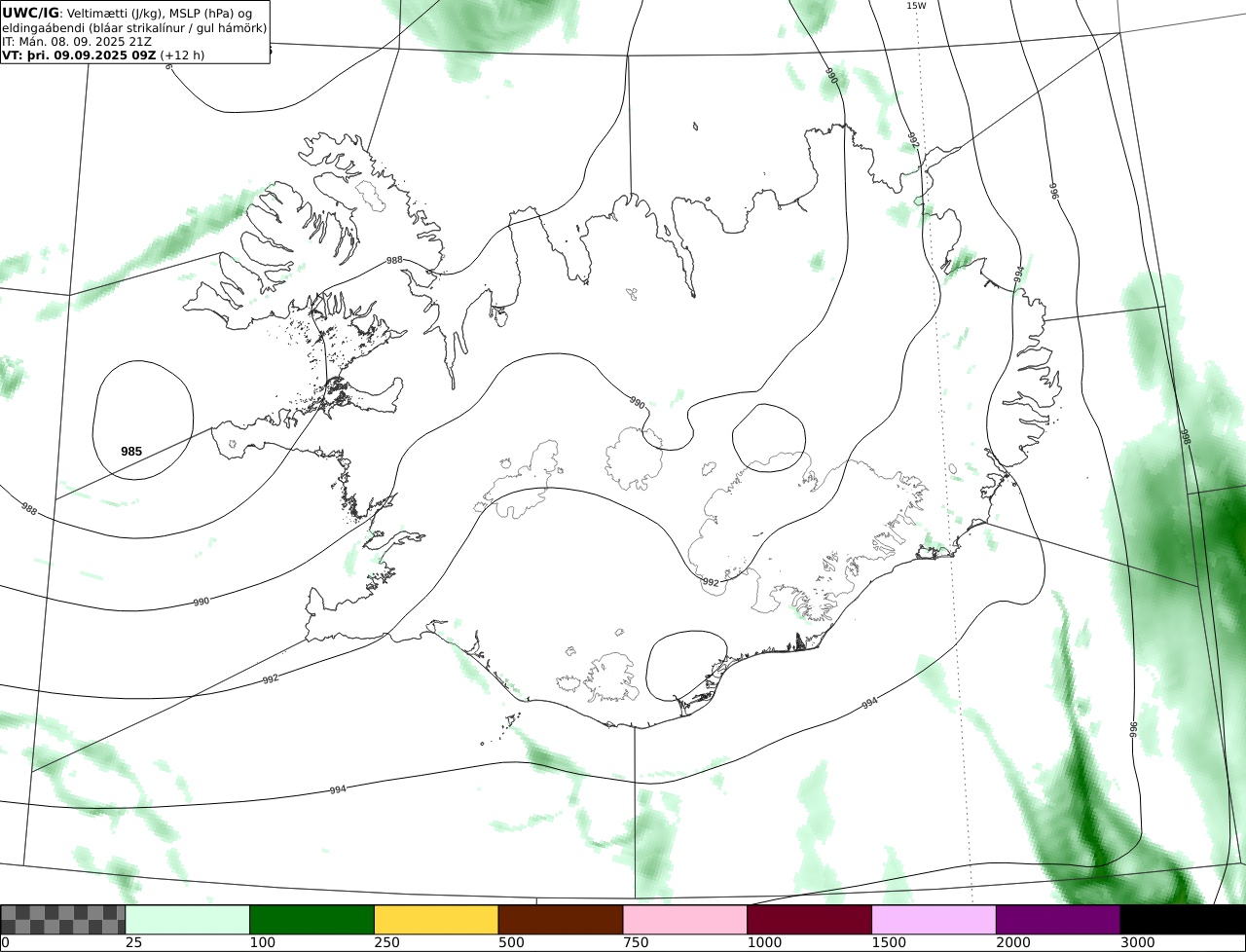1246x952 pixels.
Task: Click the checkered gray 0–25 legend swatch
Action: (63, 920)
